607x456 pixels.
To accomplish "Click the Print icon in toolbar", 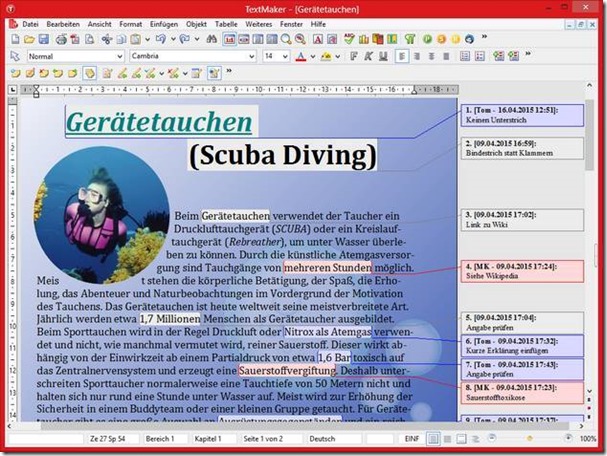I will (x=62, y=39).
